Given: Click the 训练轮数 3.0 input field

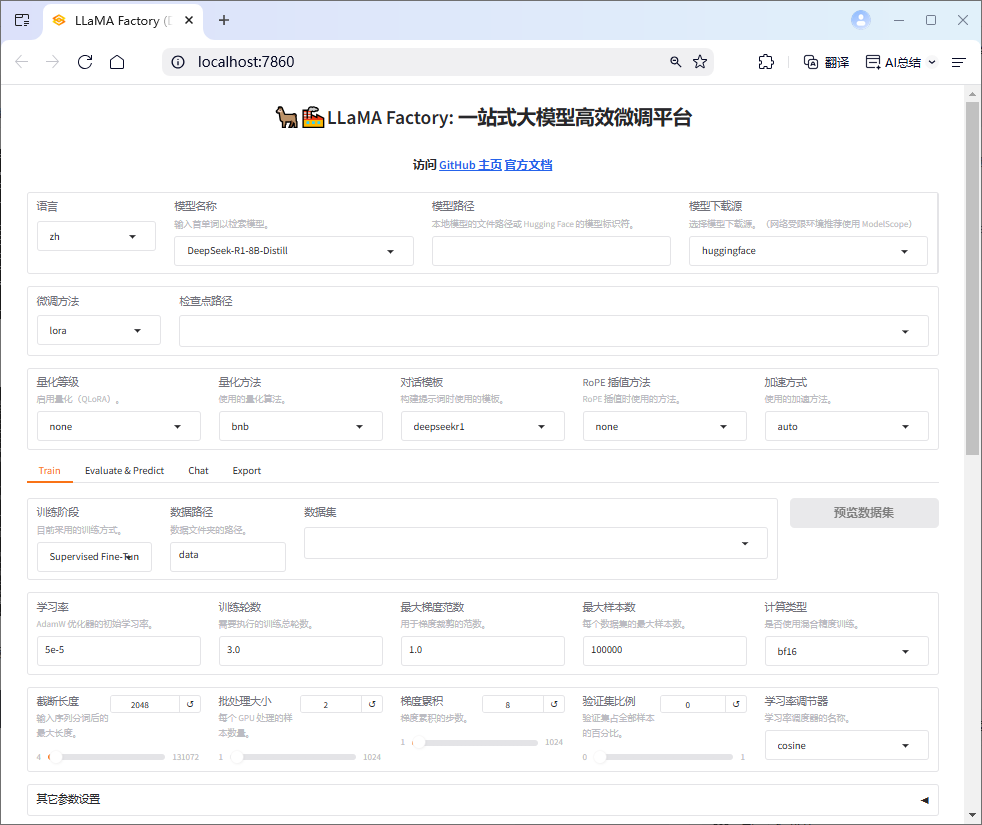Looking at the screenshot, I should [x=301, y=650].
